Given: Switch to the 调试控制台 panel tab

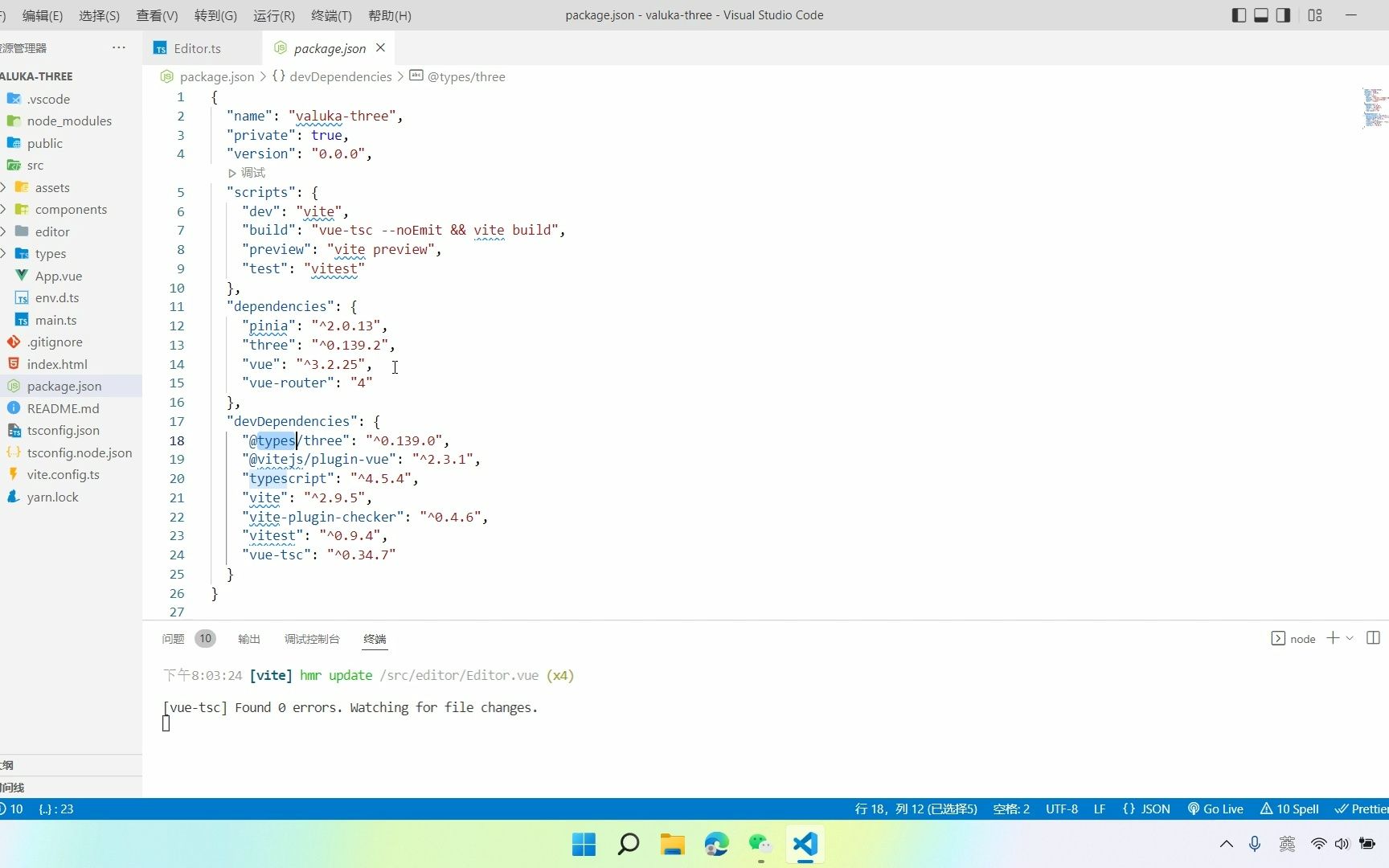Looking at the screenshot, I should pyautogui.click(x=312, y=639).
